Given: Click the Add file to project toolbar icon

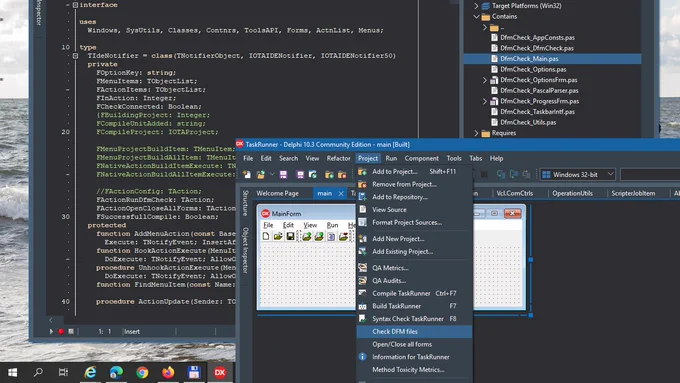Looking at the screenshot, I should 329,174.
